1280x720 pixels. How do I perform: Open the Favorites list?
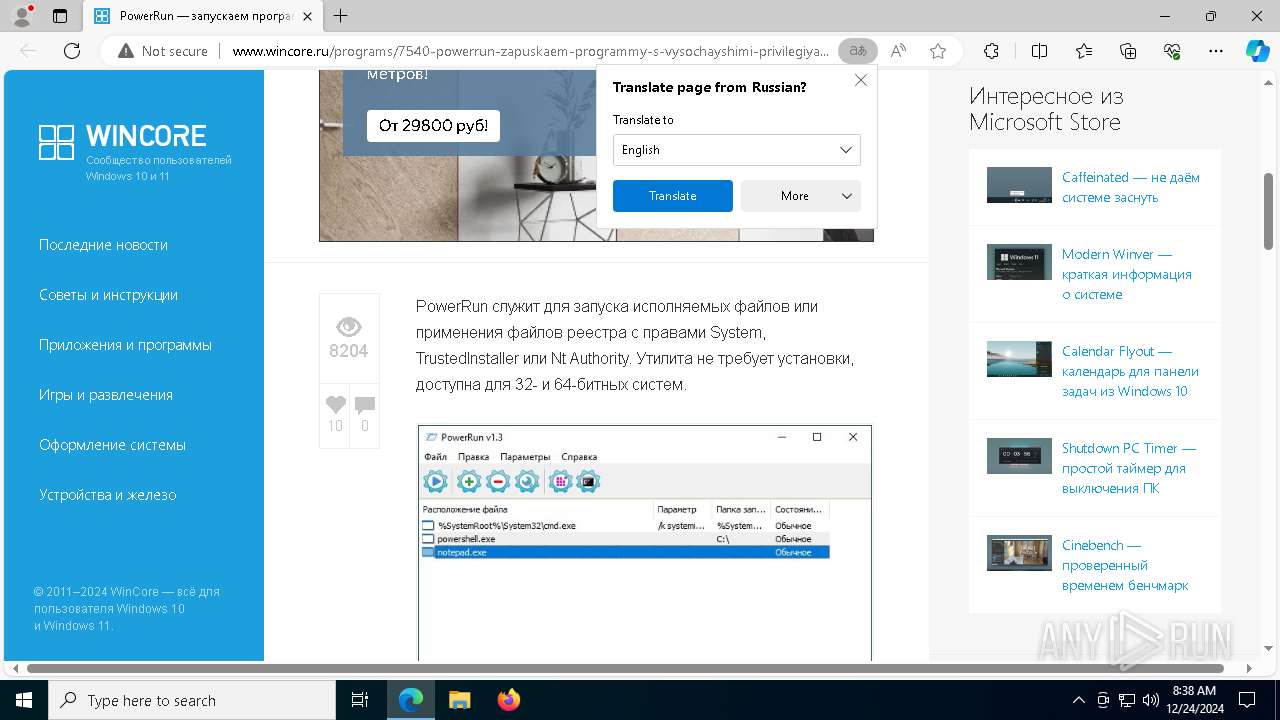coord(1084,51)
